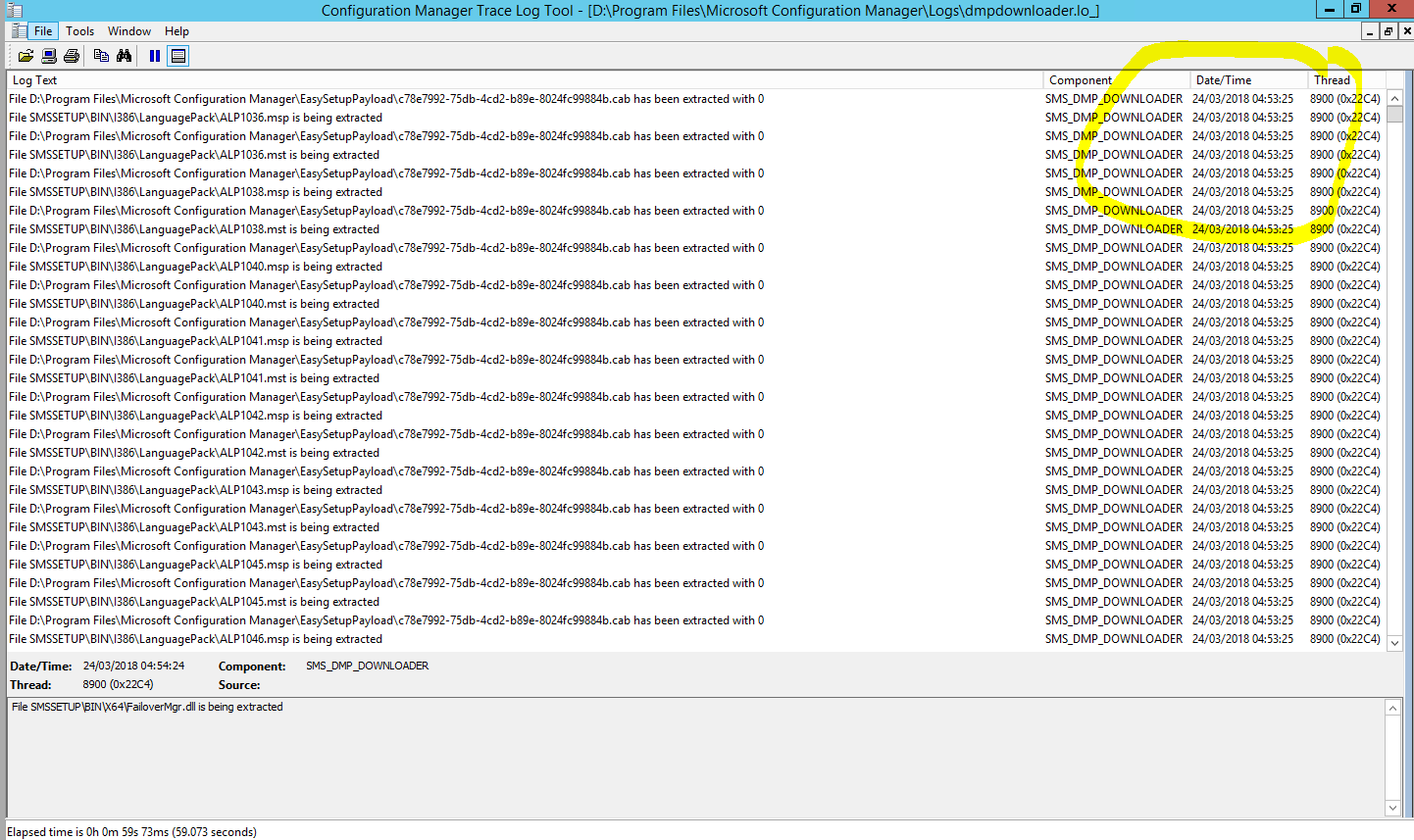Select the ALP1038.mst is being extracted row
This screenshot has width=1414, height=840.
pyautogui.click(x=696, y=229)
